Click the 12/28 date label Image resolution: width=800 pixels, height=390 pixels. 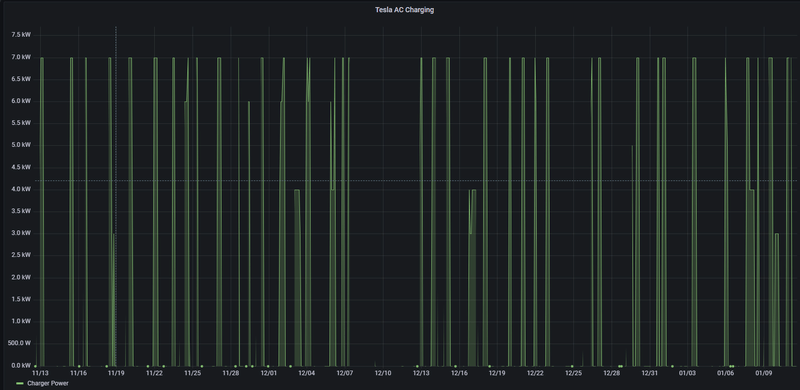pyautogui.click(x=611, y=373)
